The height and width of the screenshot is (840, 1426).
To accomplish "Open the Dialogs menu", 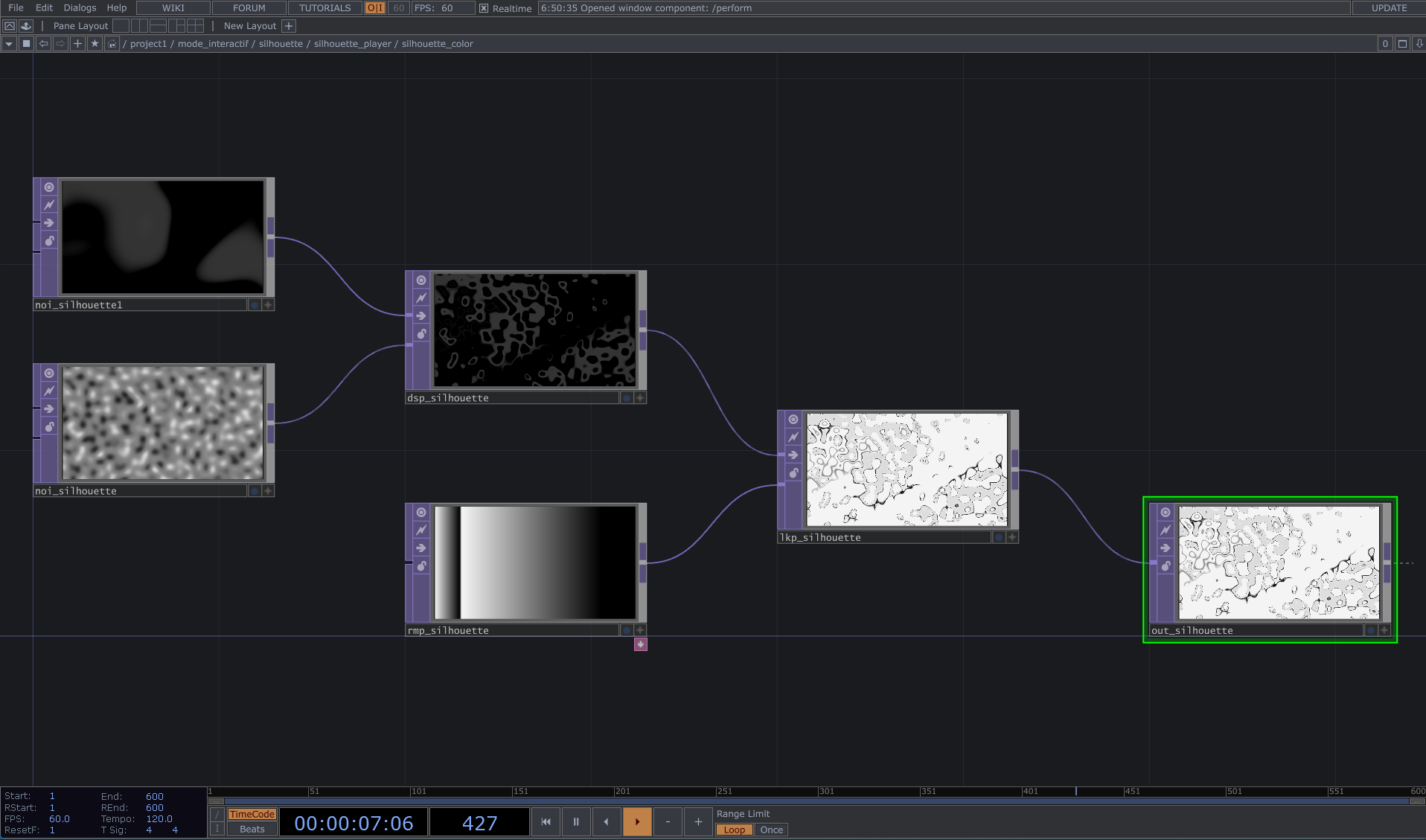I will click(80, 8).
